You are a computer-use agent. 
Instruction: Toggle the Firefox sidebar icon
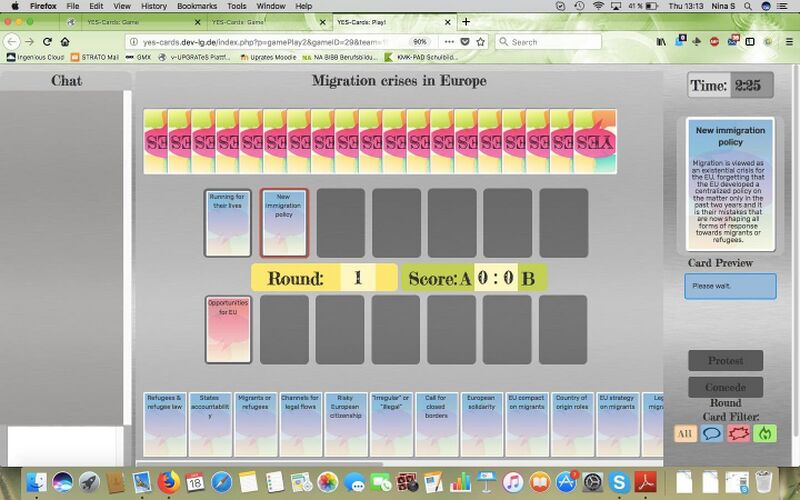coord(750,42)
